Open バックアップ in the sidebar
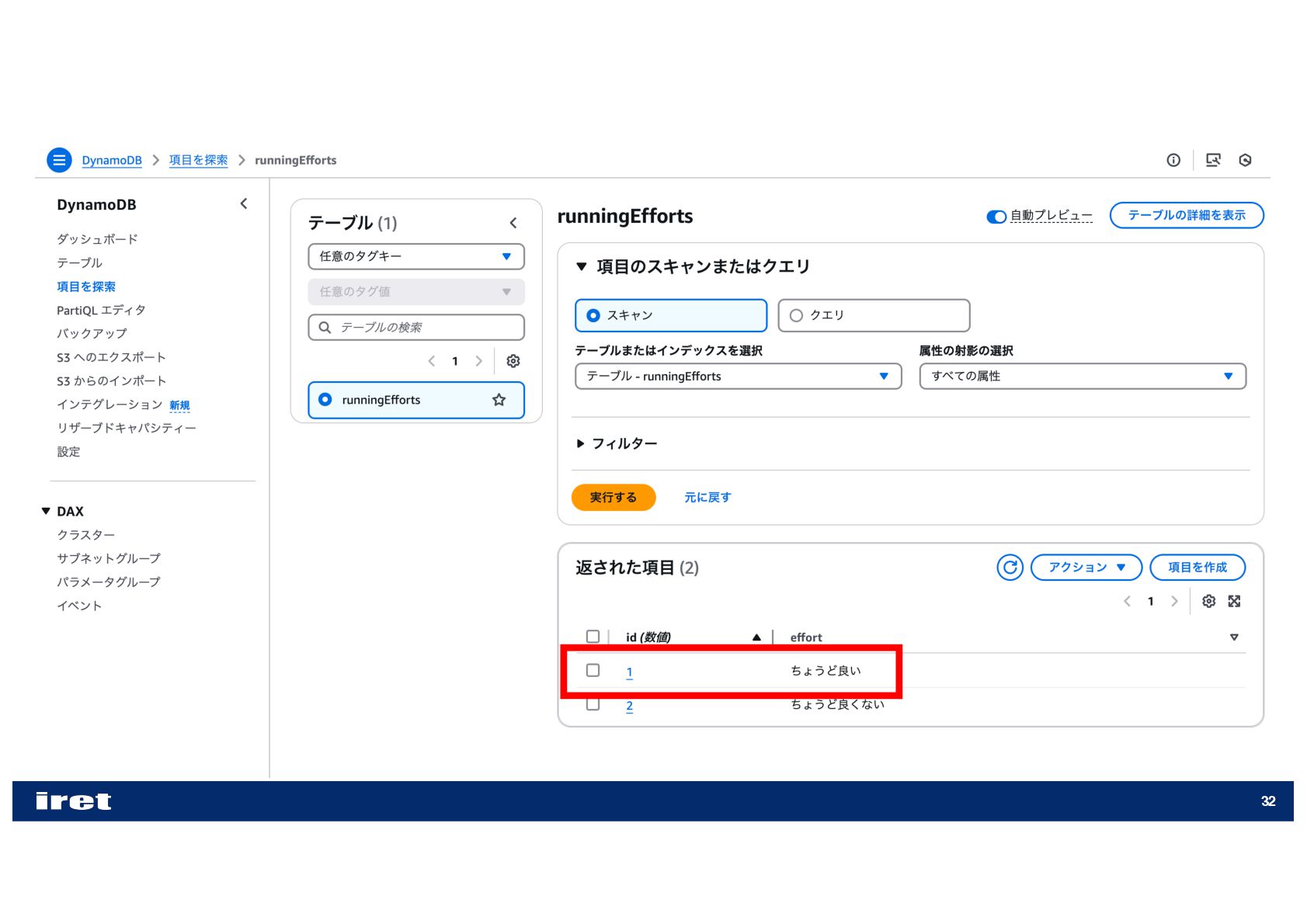Image resolution: width=1307 pixels, height=924 pixels. (x=92, y=334)
